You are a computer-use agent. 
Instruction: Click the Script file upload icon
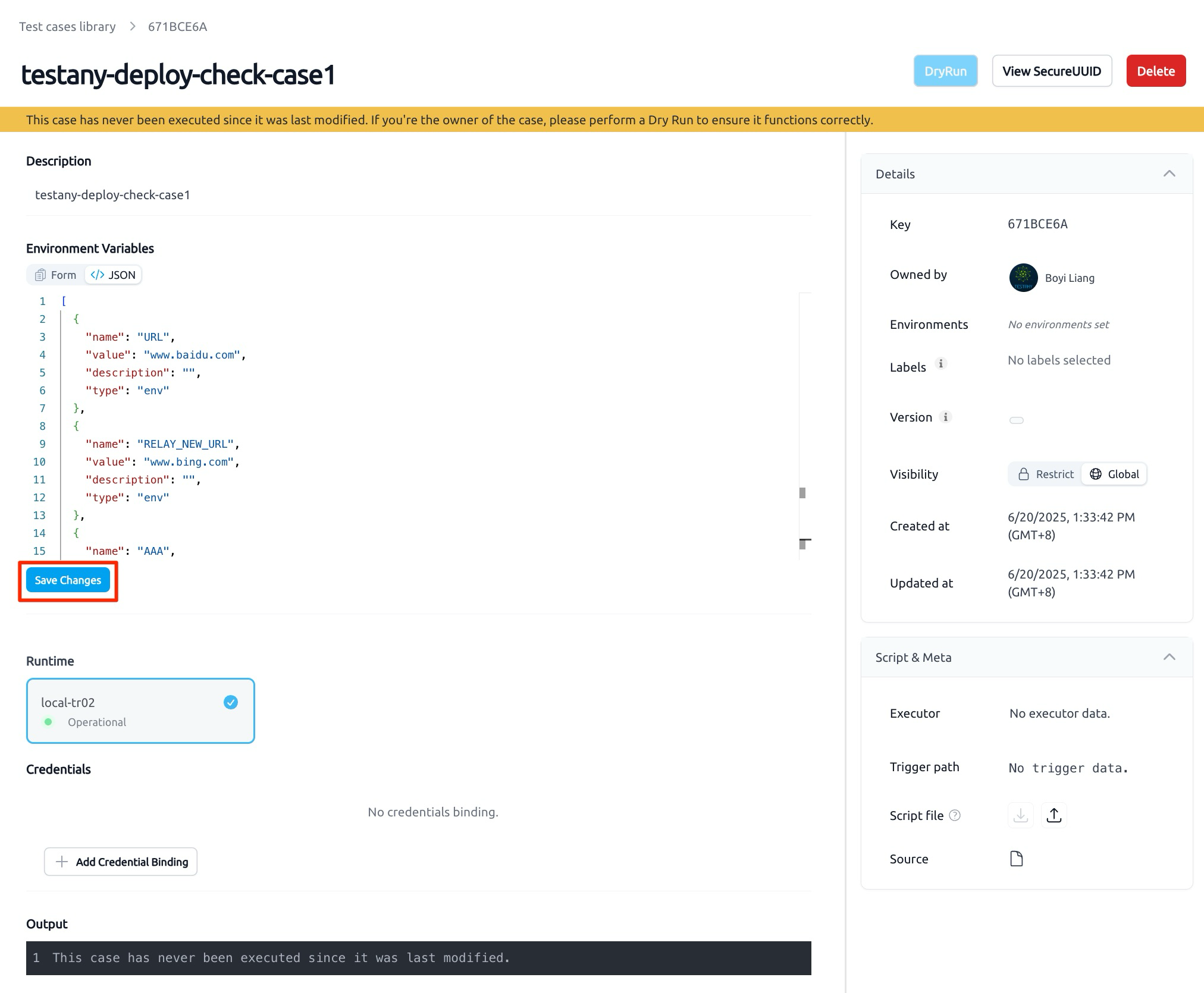tap(1053, 815)
